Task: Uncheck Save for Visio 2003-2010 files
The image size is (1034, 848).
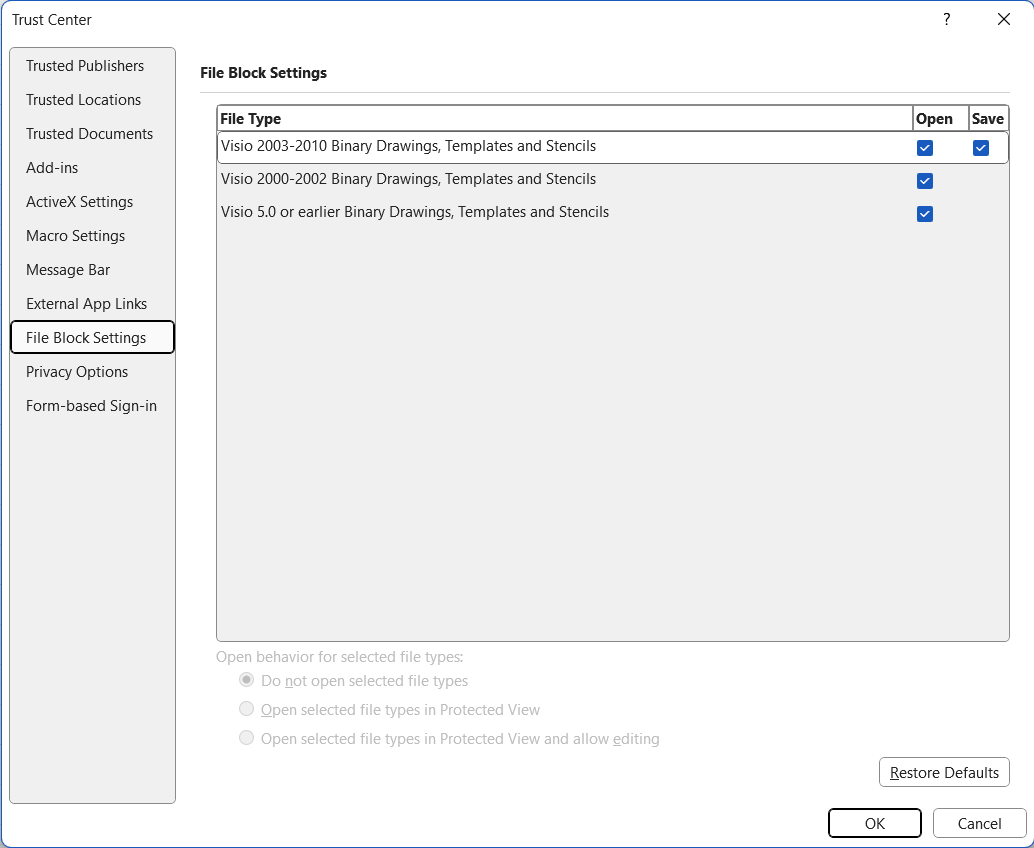Action: 981,148
